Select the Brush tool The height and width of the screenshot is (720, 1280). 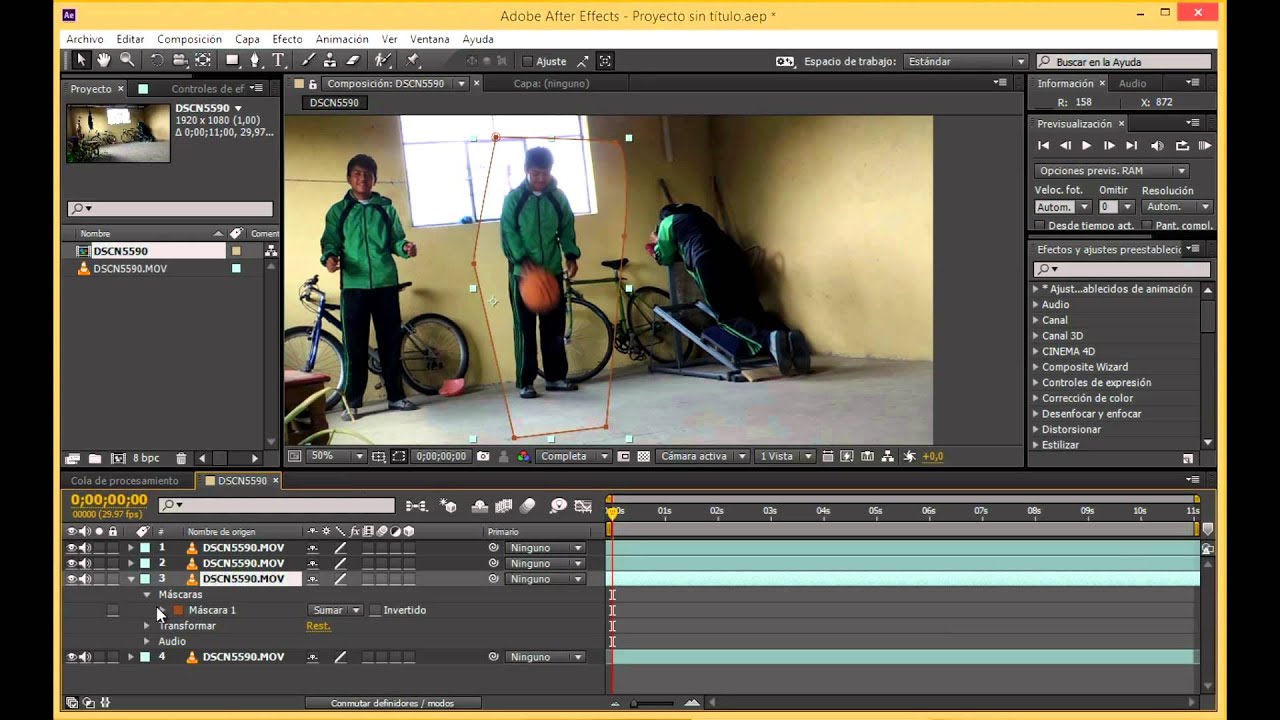click(x=309, y=61)
